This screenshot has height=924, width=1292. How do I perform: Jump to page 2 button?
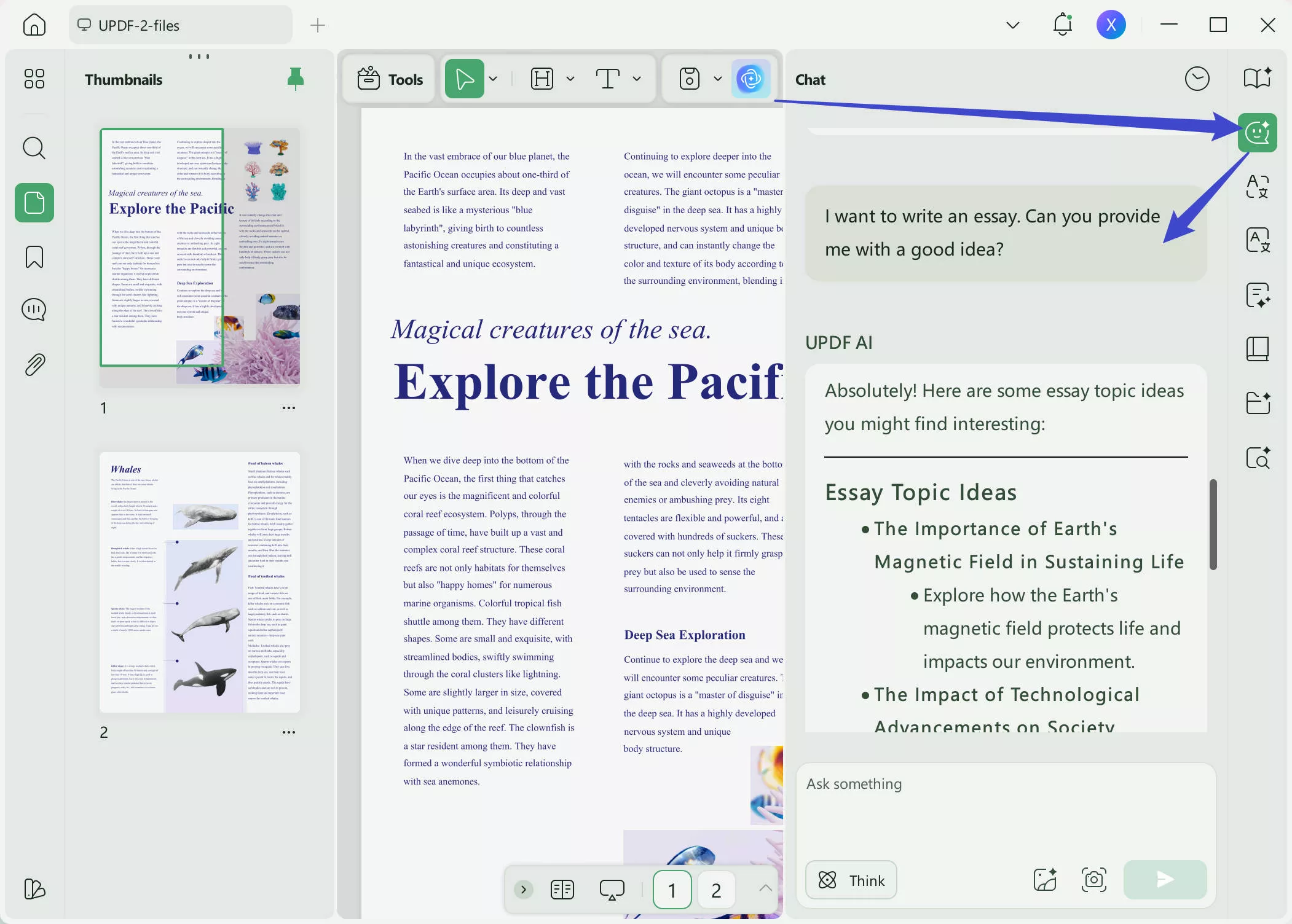click(x=716, y=890)
